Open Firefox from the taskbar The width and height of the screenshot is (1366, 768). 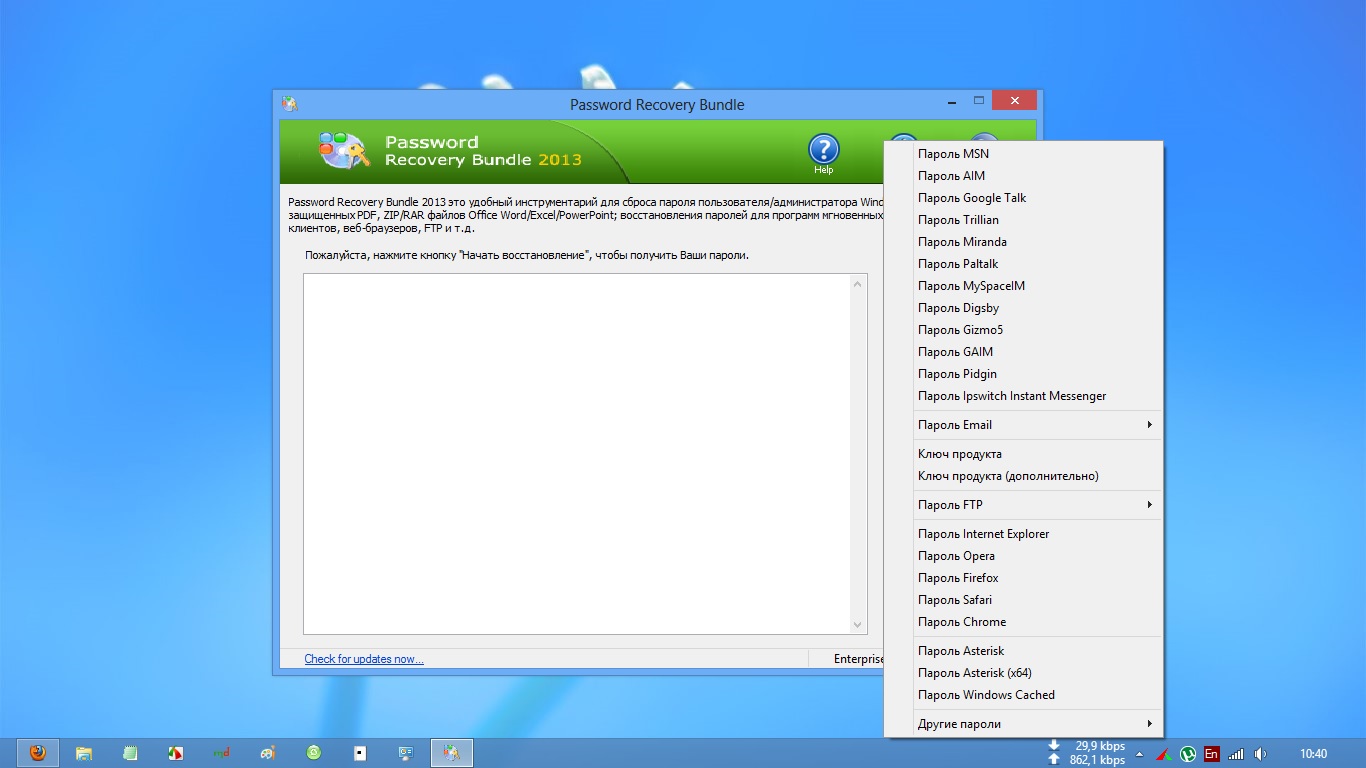pos(38,753)
